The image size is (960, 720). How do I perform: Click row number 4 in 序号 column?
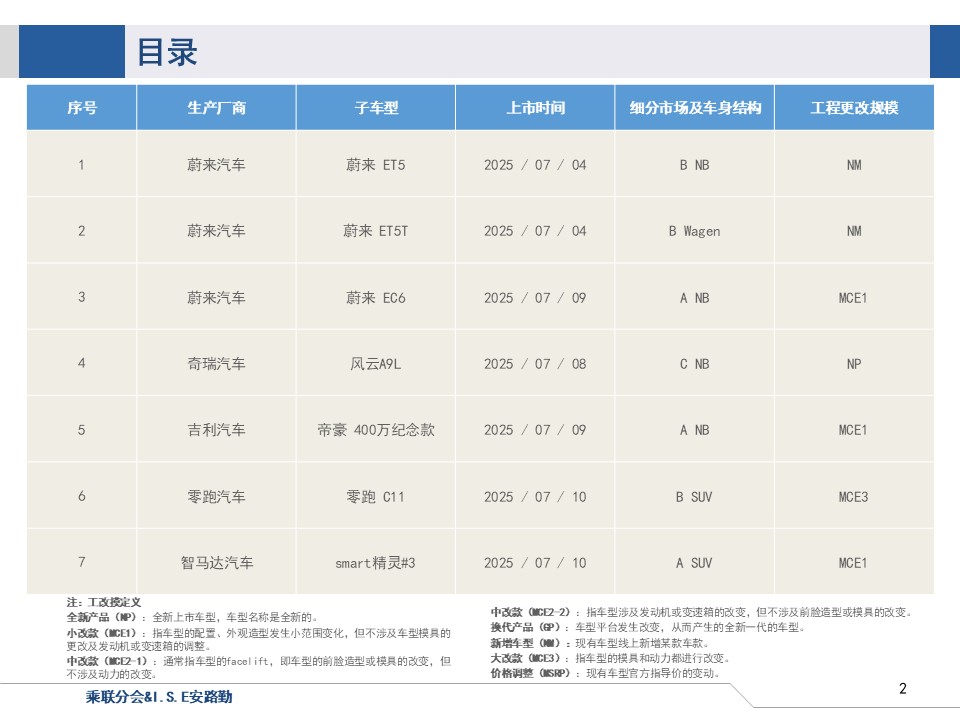coord(81,363)
